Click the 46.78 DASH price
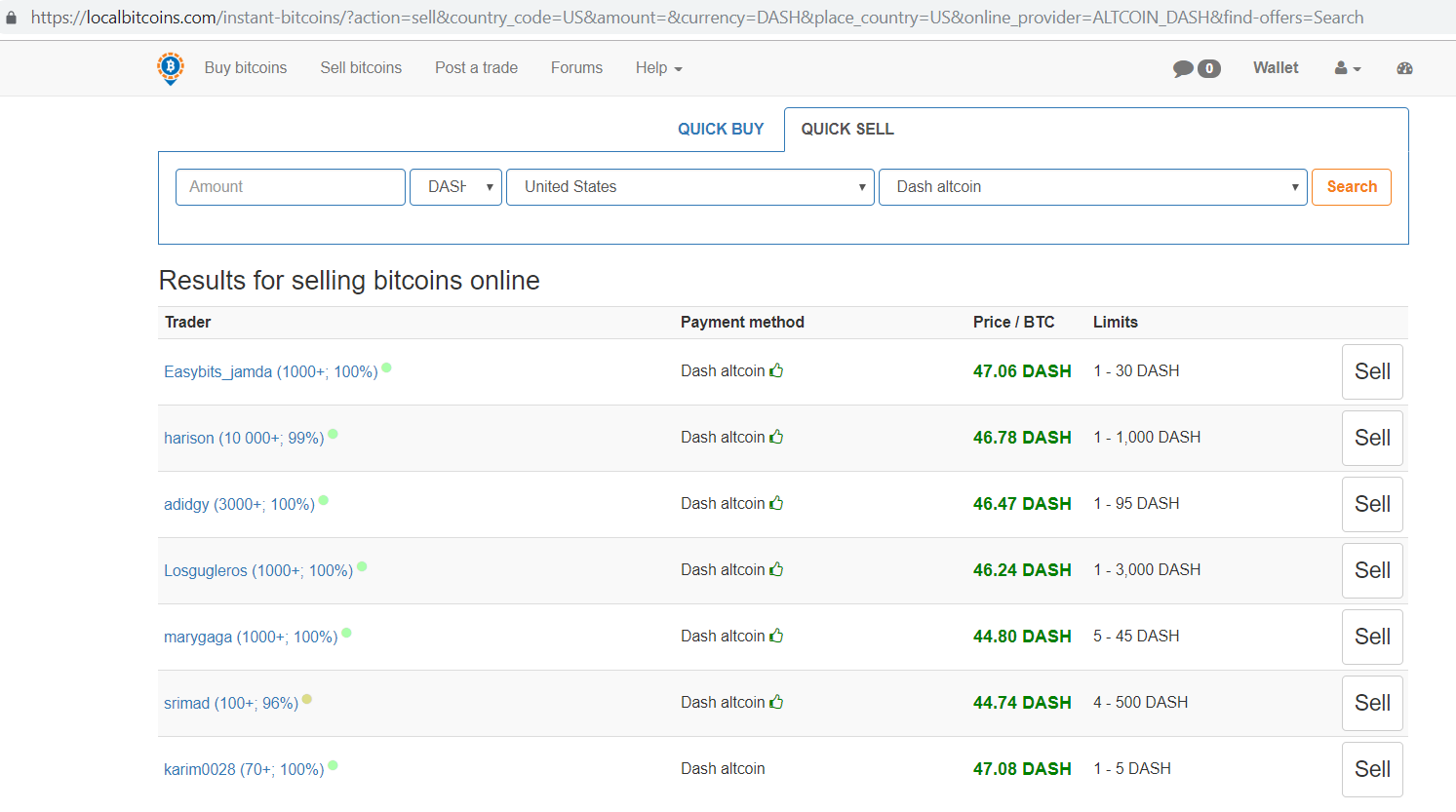1456x812 pixels. pyautogui.click(x=1022, y=438)
